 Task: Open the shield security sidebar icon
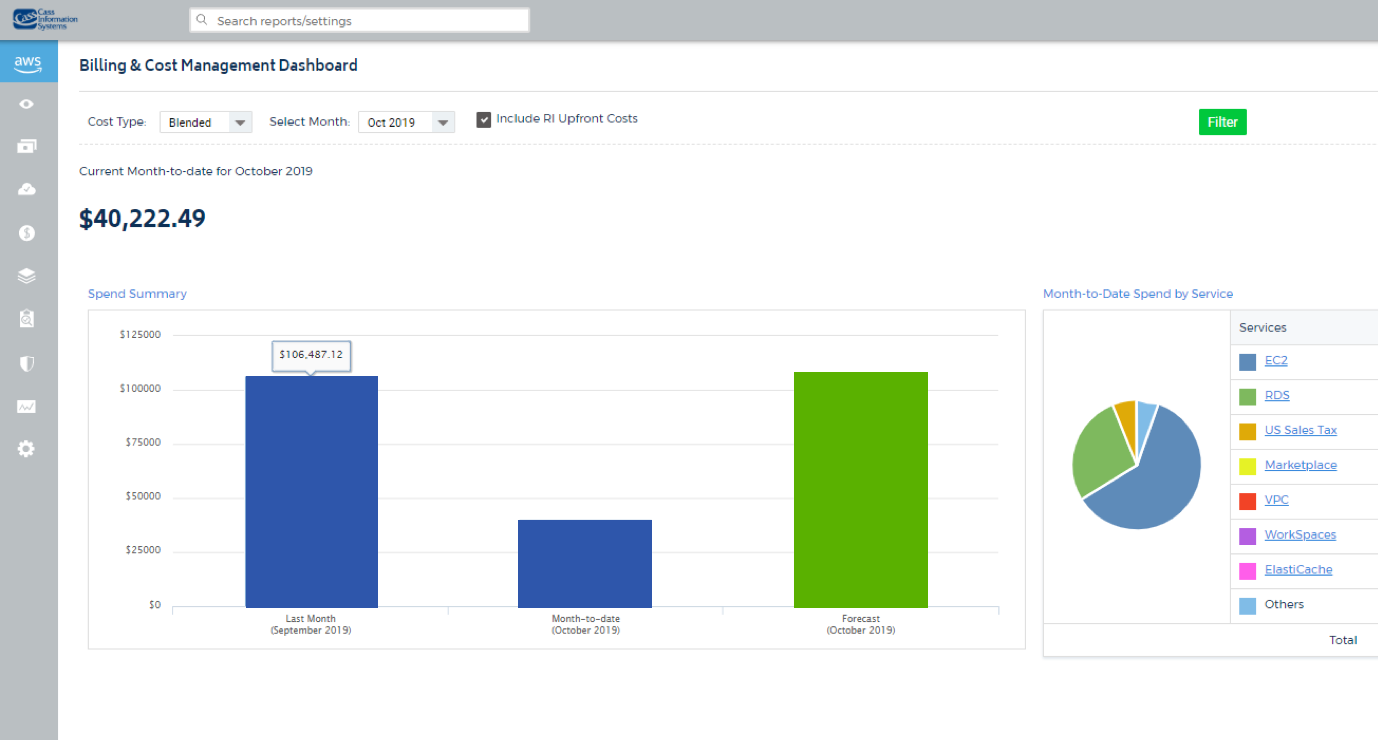pyautogui.click(x=27, y=363)
